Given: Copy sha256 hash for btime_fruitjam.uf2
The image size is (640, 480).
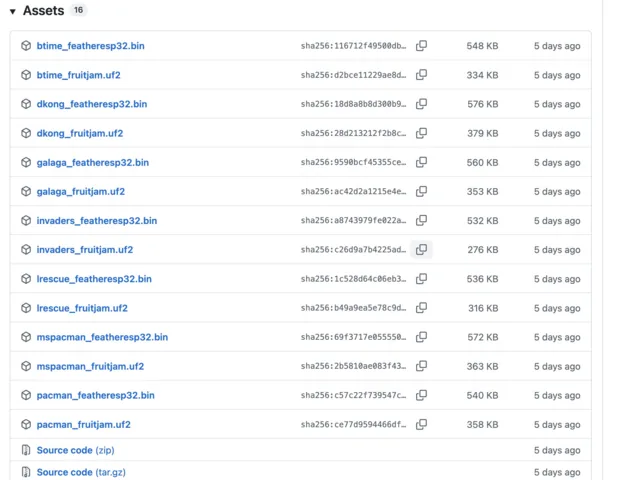Looking at the screenshot, I should tap(421, 75).
